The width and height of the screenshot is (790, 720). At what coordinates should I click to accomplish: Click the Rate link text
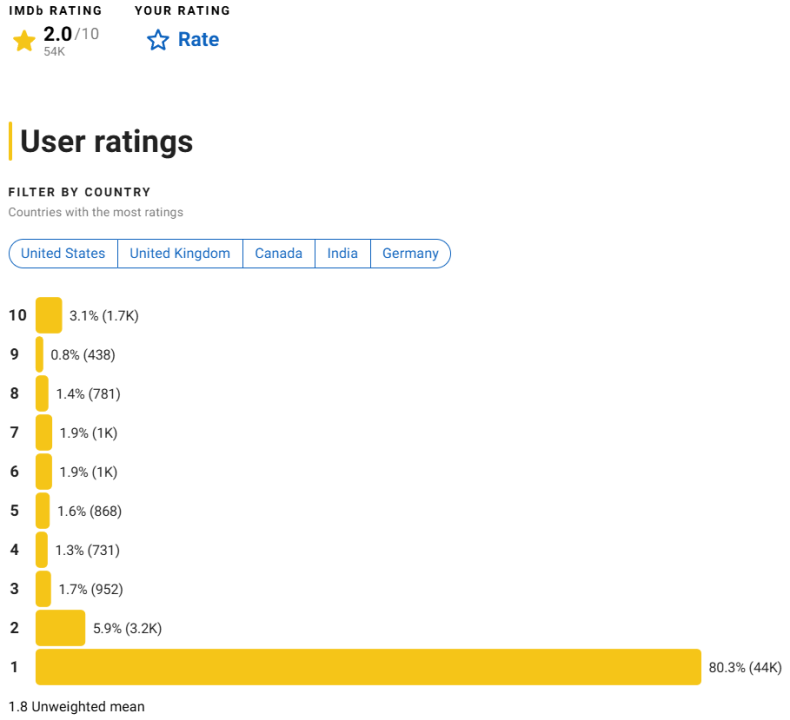tap(198, 40)
